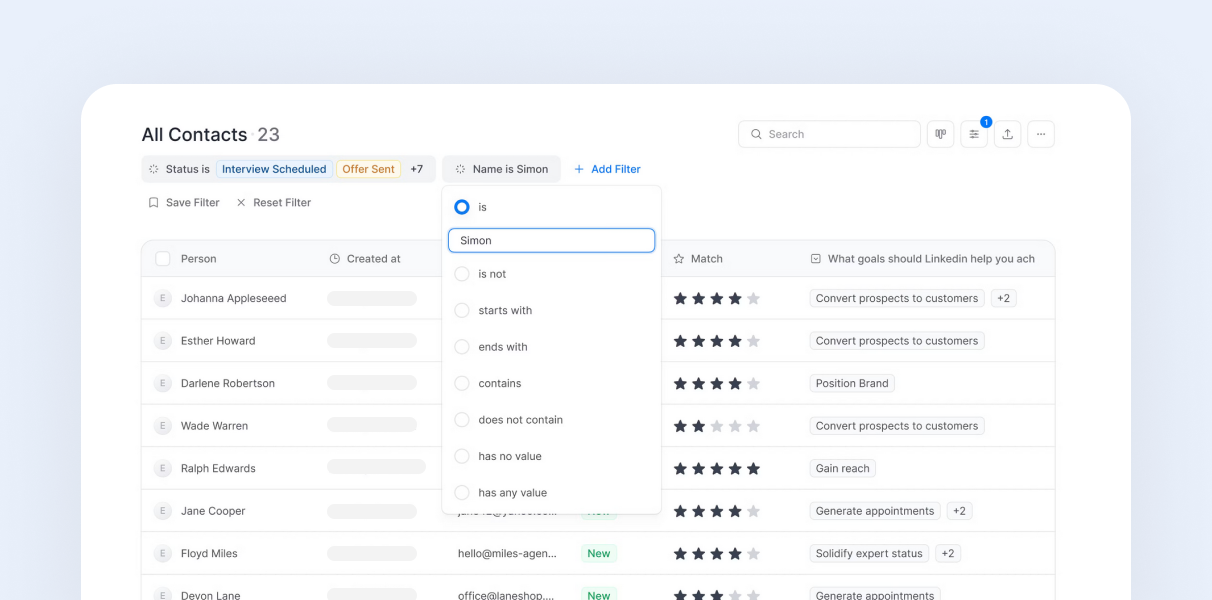Sort by the Created at column header
This screenshot has width=1212, height=600.
[365, 259]
